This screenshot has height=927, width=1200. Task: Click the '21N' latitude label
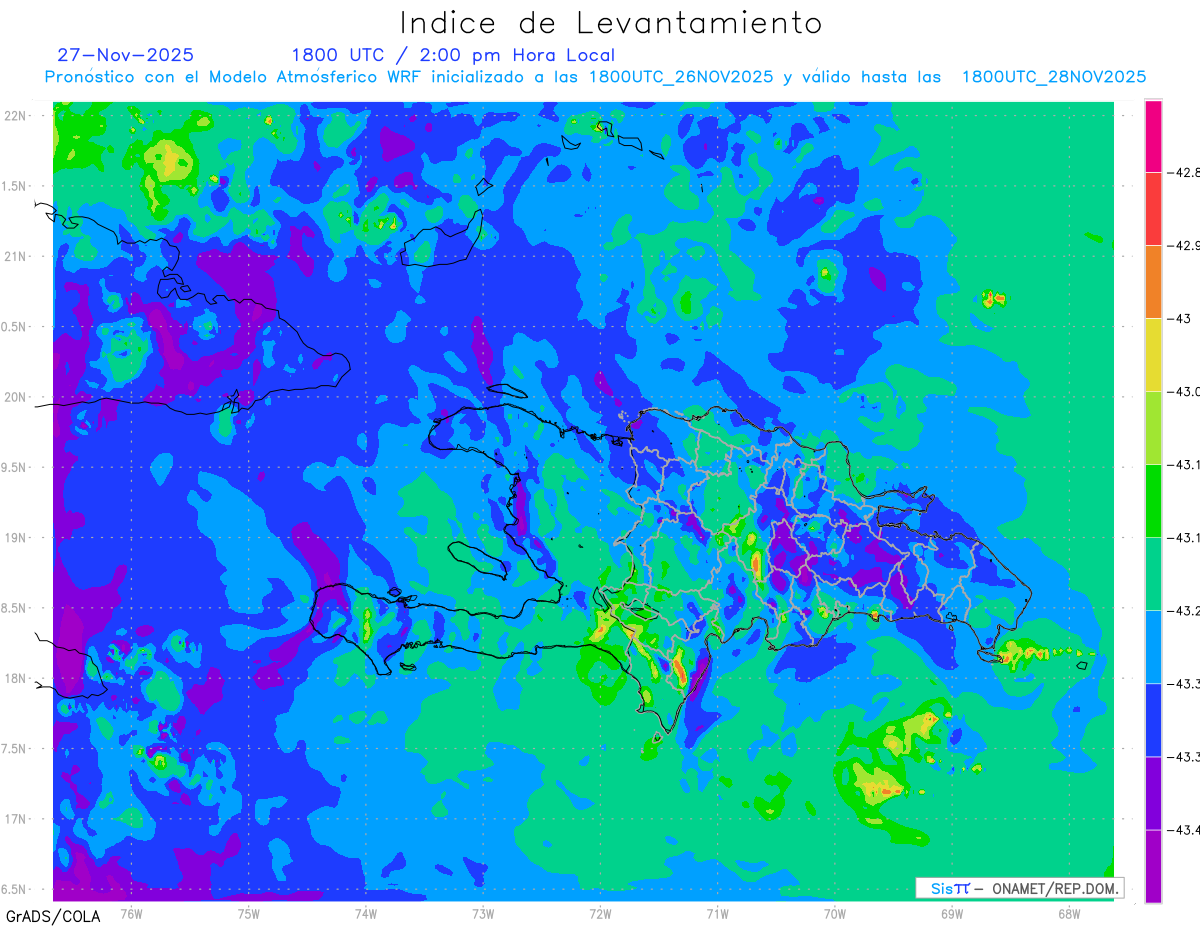(x=16, y=256)
